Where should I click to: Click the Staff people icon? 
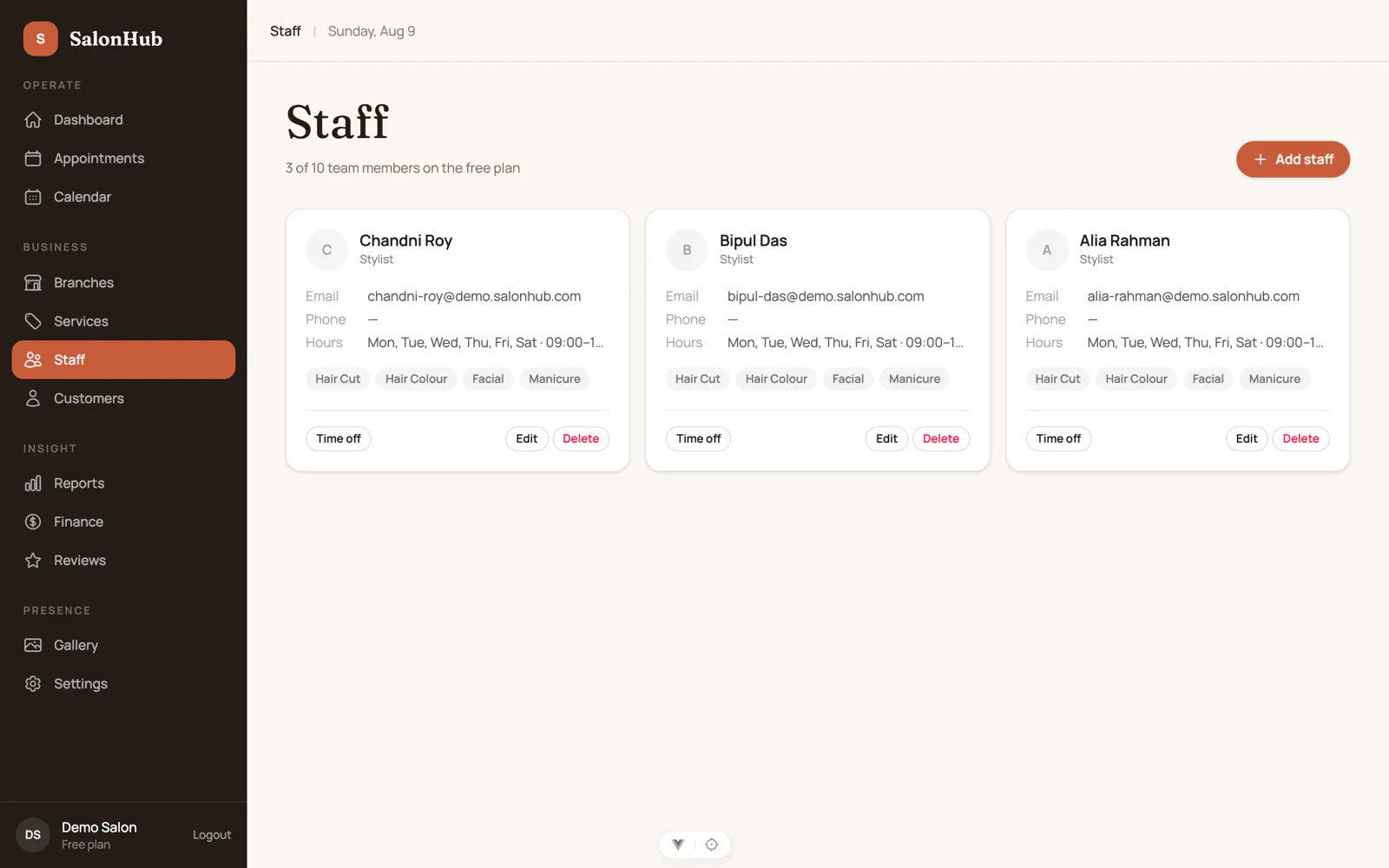click(x=33, y=359)
